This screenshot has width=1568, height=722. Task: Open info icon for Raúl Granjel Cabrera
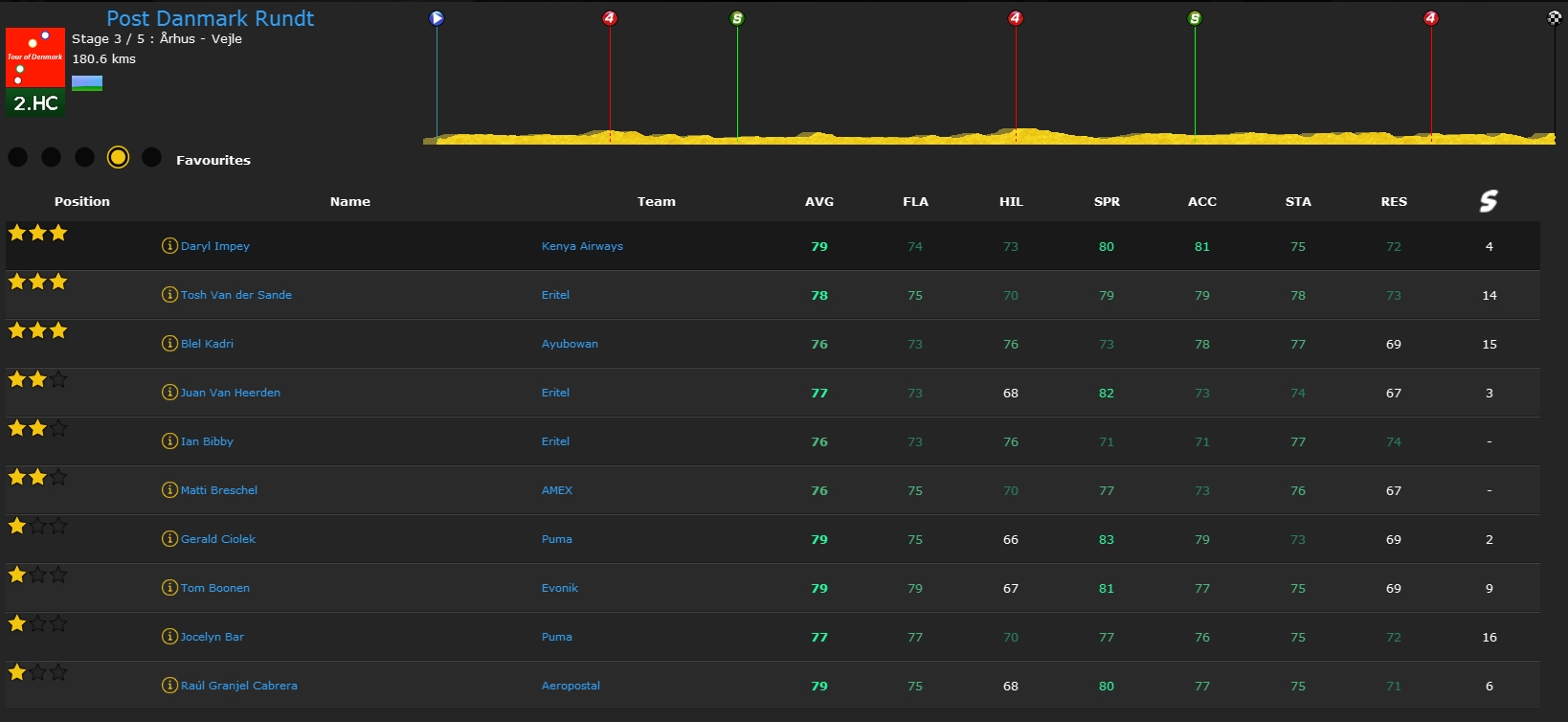point(169,686)
